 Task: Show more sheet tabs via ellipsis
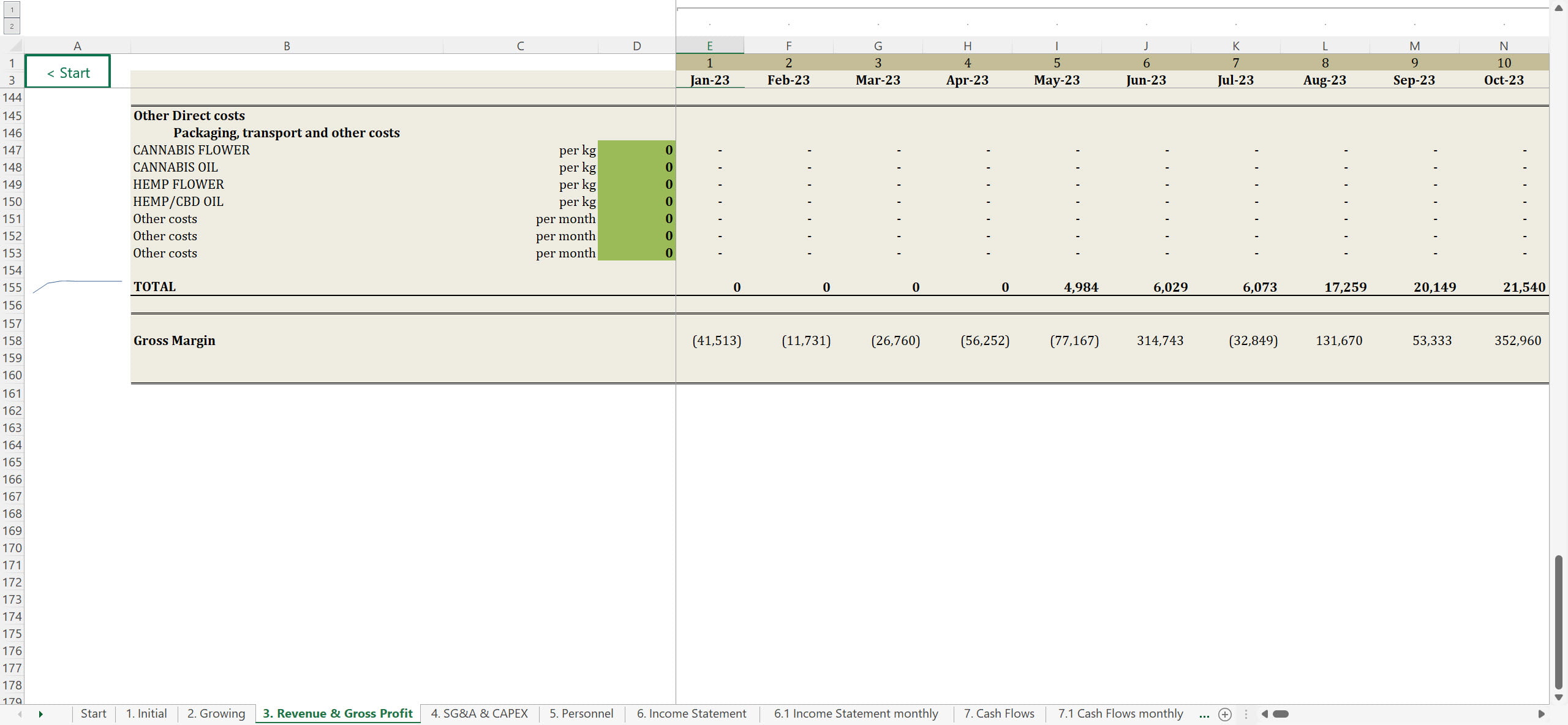pos(1204,714)
